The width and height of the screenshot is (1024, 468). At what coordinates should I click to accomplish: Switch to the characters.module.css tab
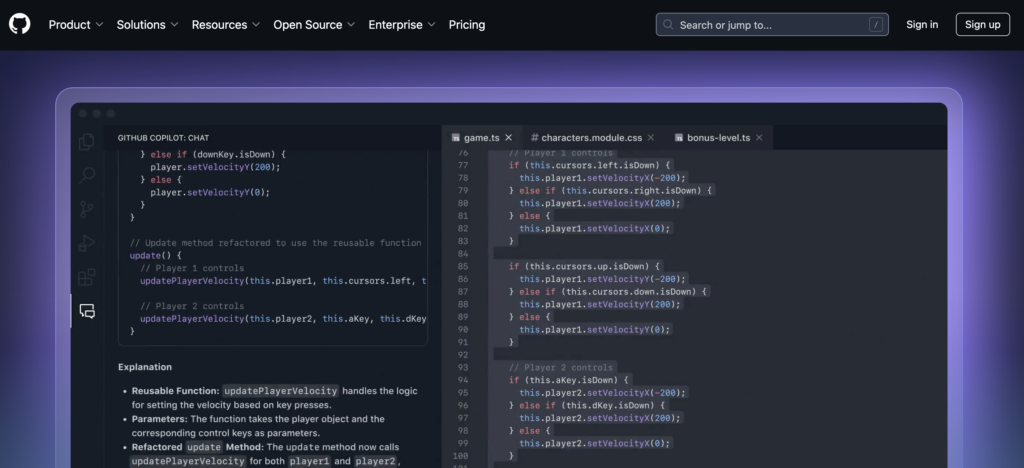(586, 137)
